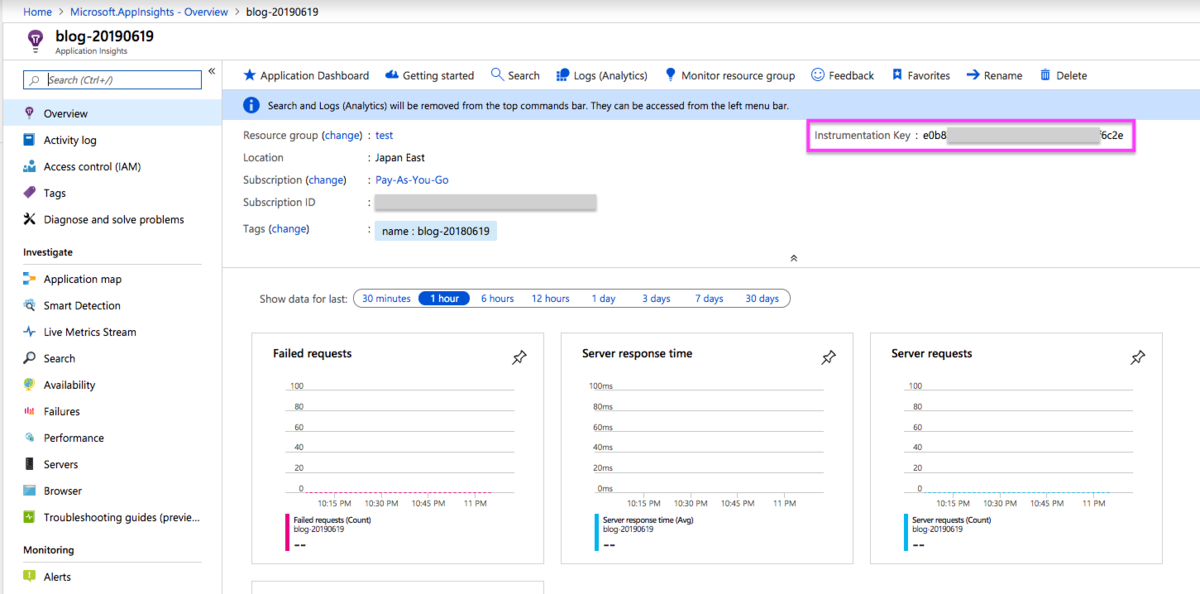The image size is (1200, 594).
Task: Select the 1 hour time range
Action: [444, 298]
